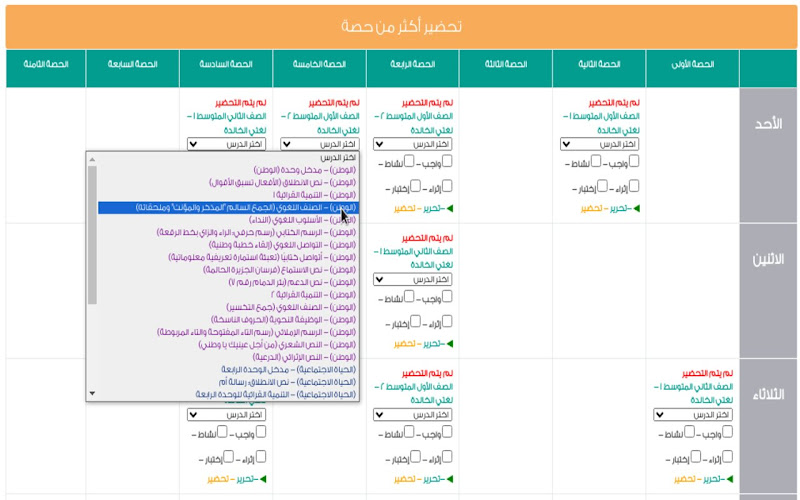This screenshot has height=500, width=800.
Task: Enable إثراء for Tuesday first period
Action: point(727,457)
